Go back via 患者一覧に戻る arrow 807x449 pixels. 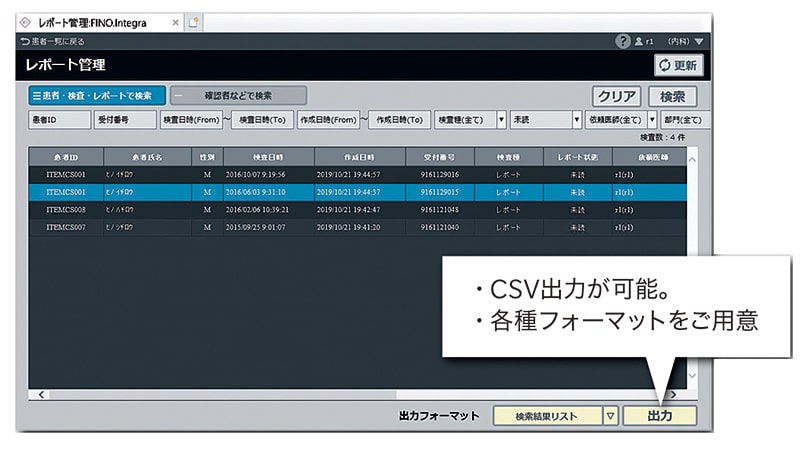point(25,42)
